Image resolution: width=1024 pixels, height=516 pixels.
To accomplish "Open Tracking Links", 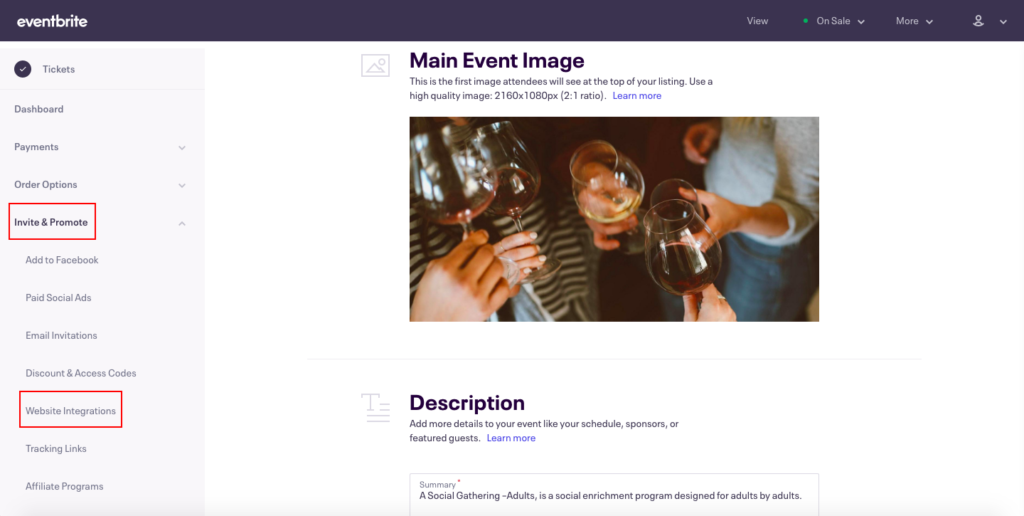I will coord(56,449).
